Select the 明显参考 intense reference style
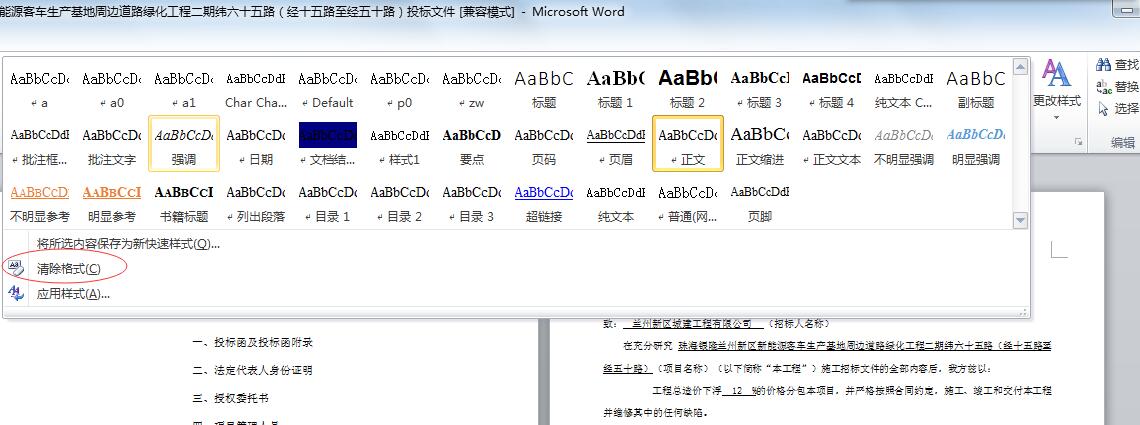 click(x=112, y=201)
